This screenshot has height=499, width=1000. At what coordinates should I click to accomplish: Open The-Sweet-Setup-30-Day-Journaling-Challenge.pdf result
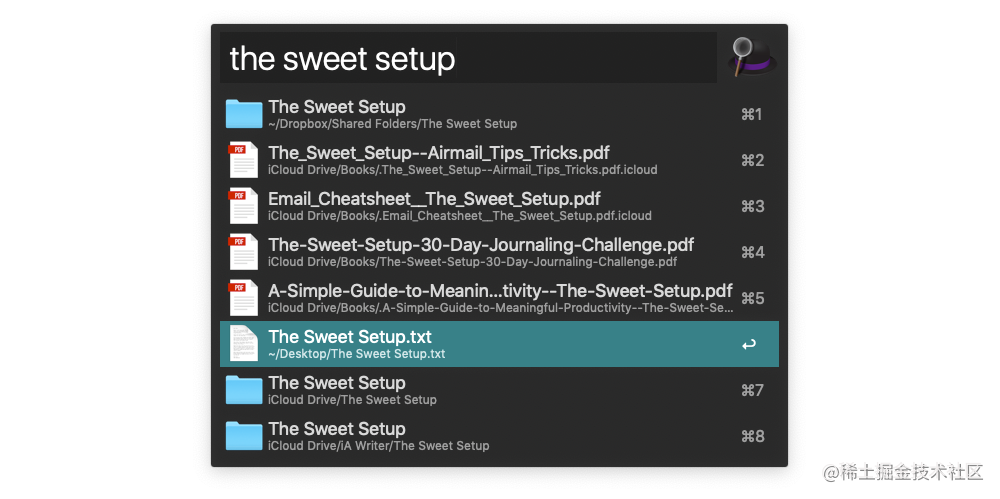click(499, 252)
